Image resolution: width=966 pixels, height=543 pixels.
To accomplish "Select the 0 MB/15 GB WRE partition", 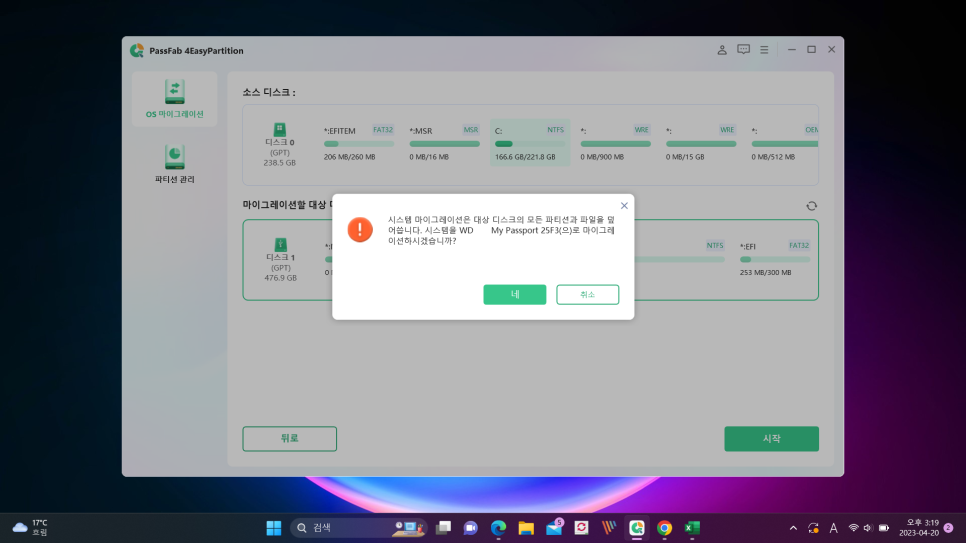I will [701, 144].
